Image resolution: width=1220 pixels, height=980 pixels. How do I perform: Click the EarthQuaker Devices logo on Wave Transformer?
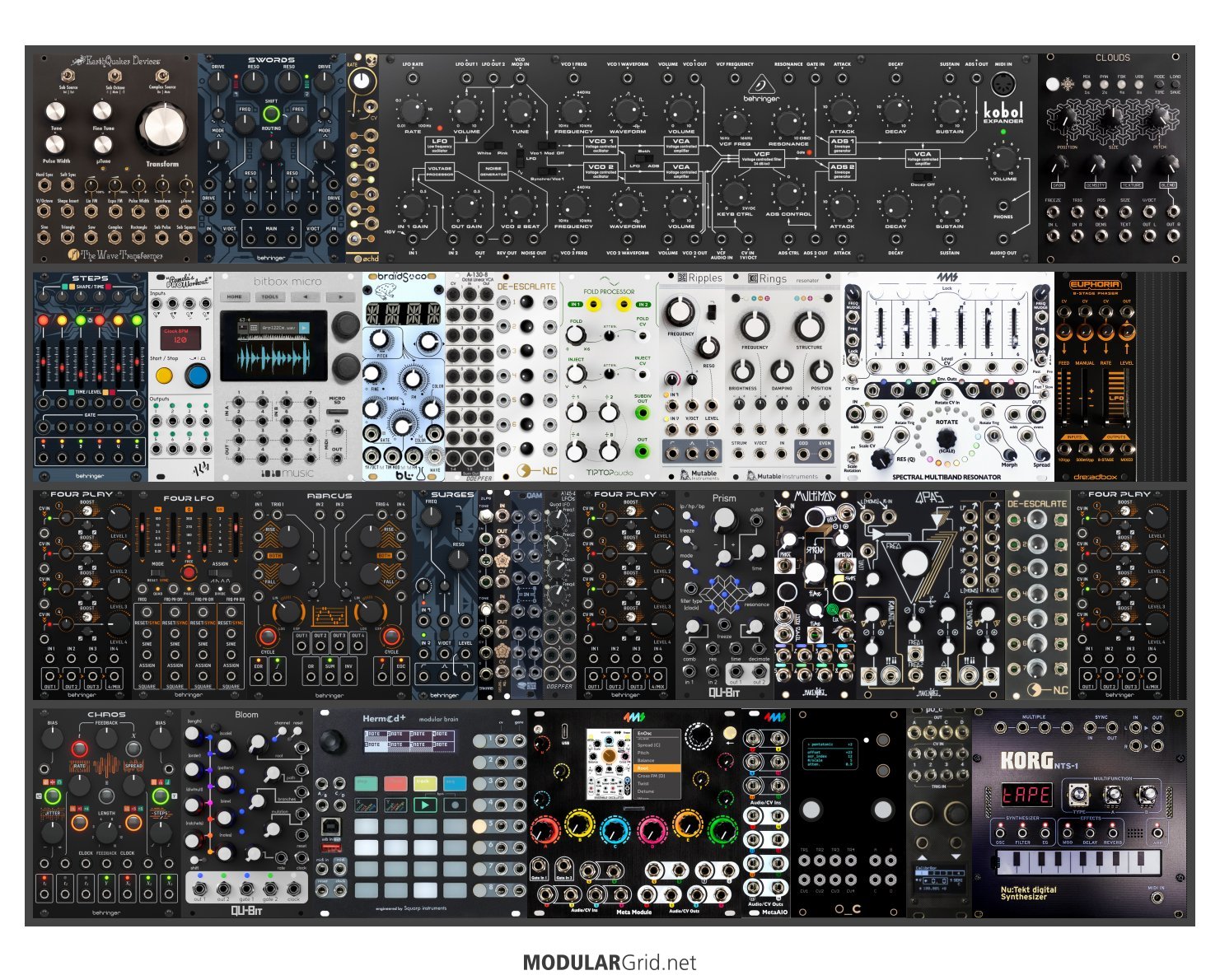[117, 61]
